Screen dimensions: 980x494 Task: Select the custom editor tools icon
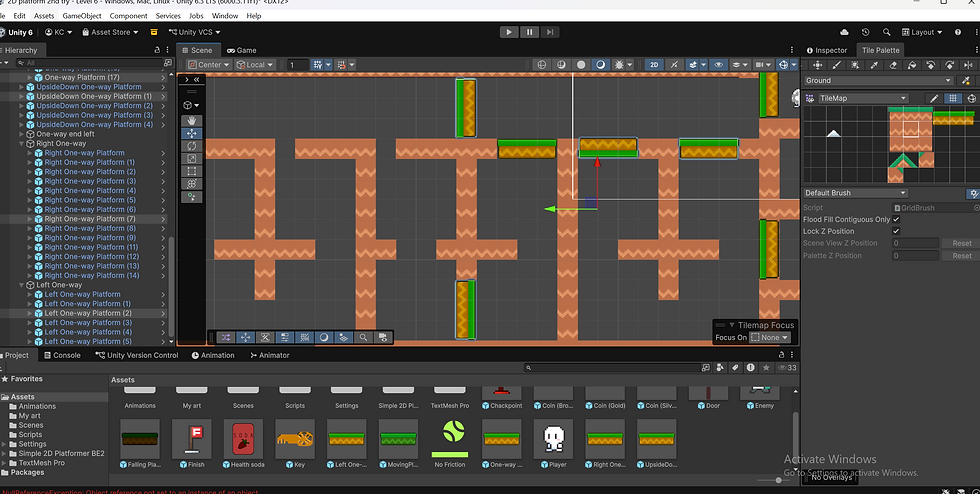[x=192, y=196]
